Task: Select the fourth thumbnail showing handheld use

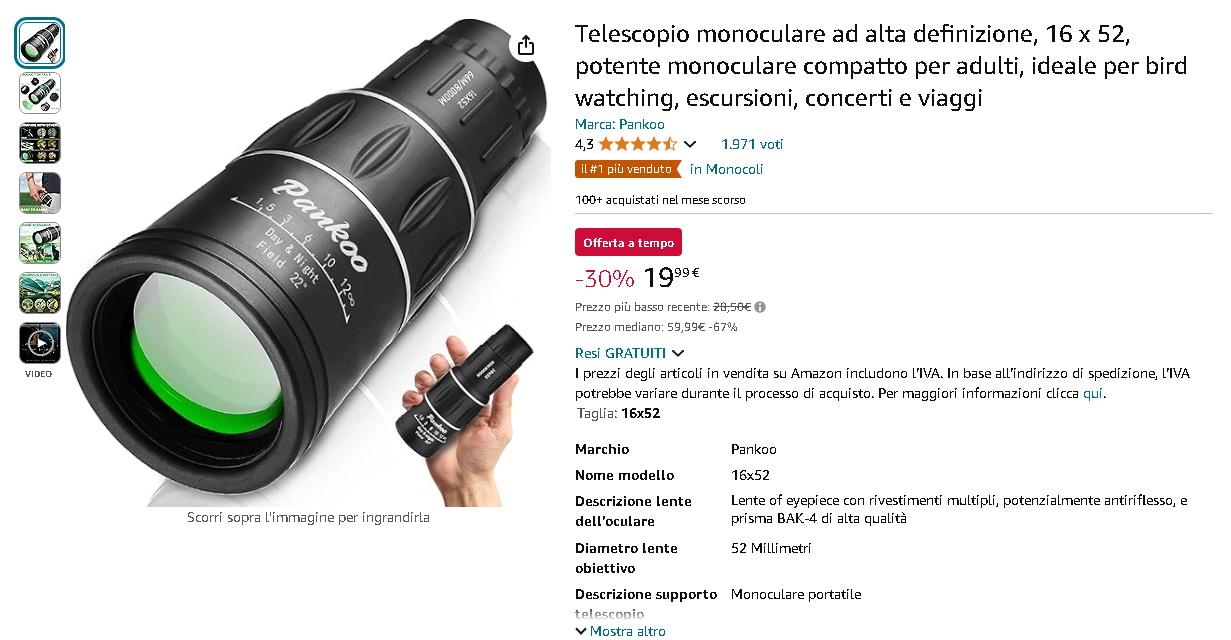Action: coord(40,193)
